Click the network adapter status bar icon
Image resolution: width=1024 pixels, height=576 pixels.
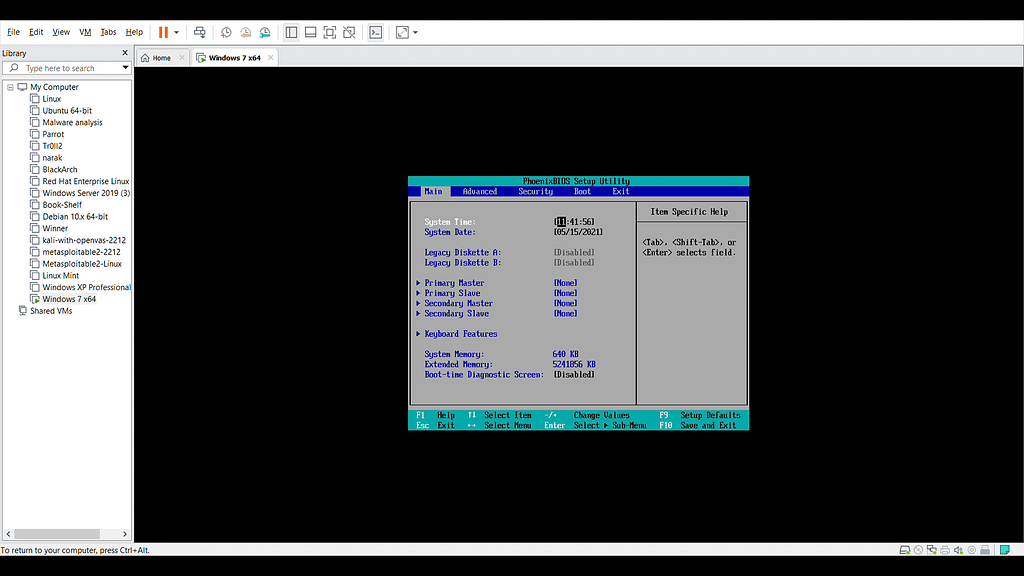coord(932,550)
